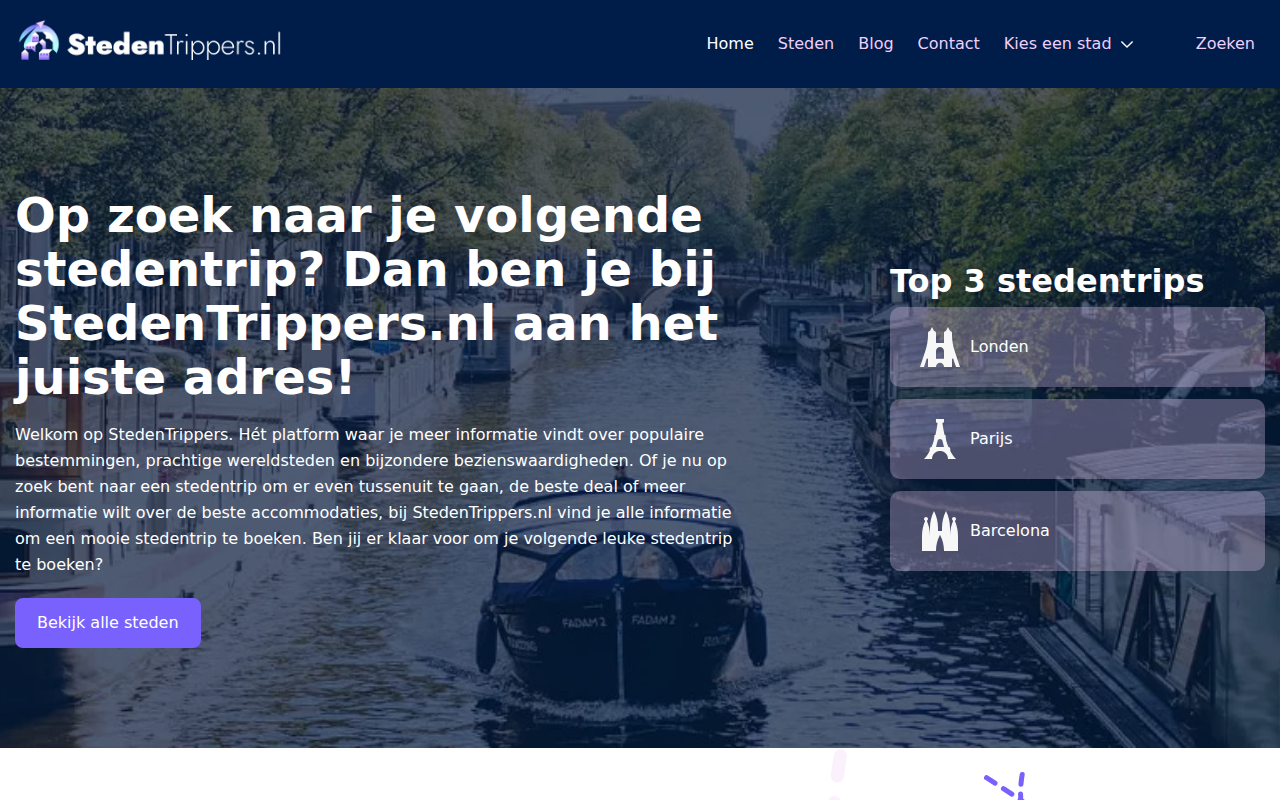Viewport: 1280px width, 800px height.
Task: Open the Parijs city trip card
Action: tap(1077, 439)
